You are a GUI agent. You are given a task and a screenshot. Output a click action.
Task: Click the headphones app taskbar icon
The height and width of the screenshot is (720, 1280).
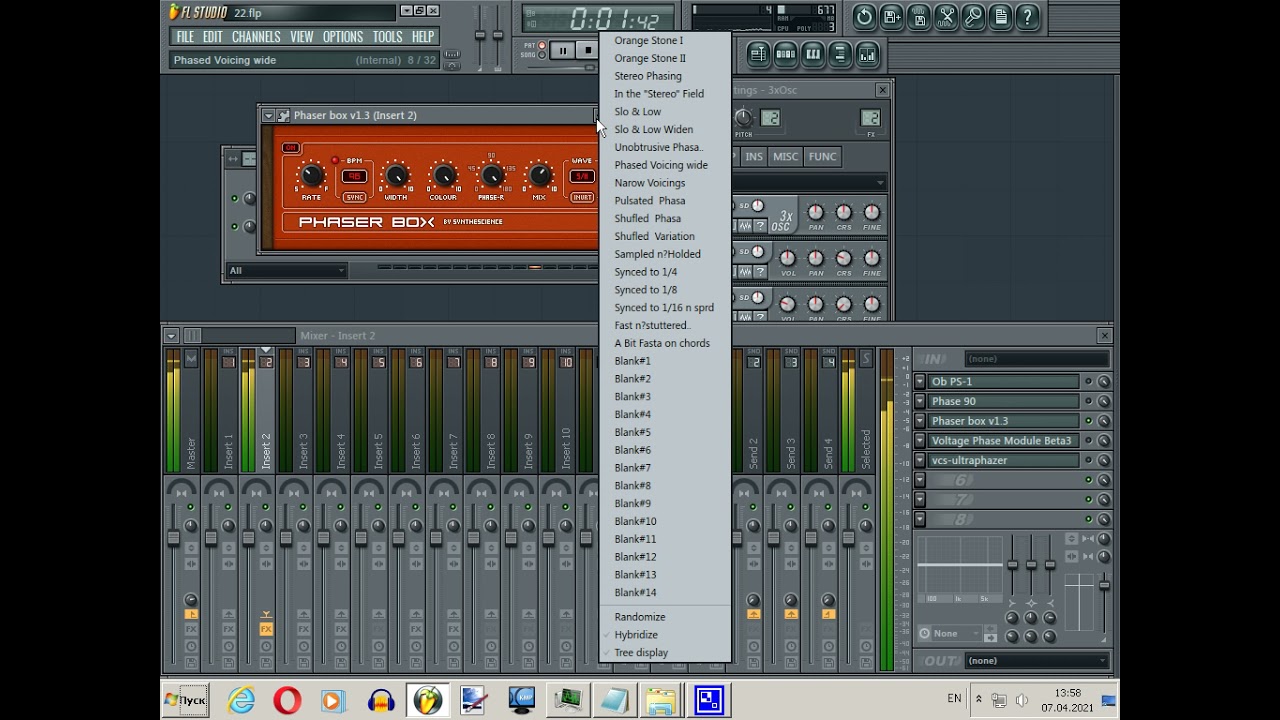click(381, 700)
